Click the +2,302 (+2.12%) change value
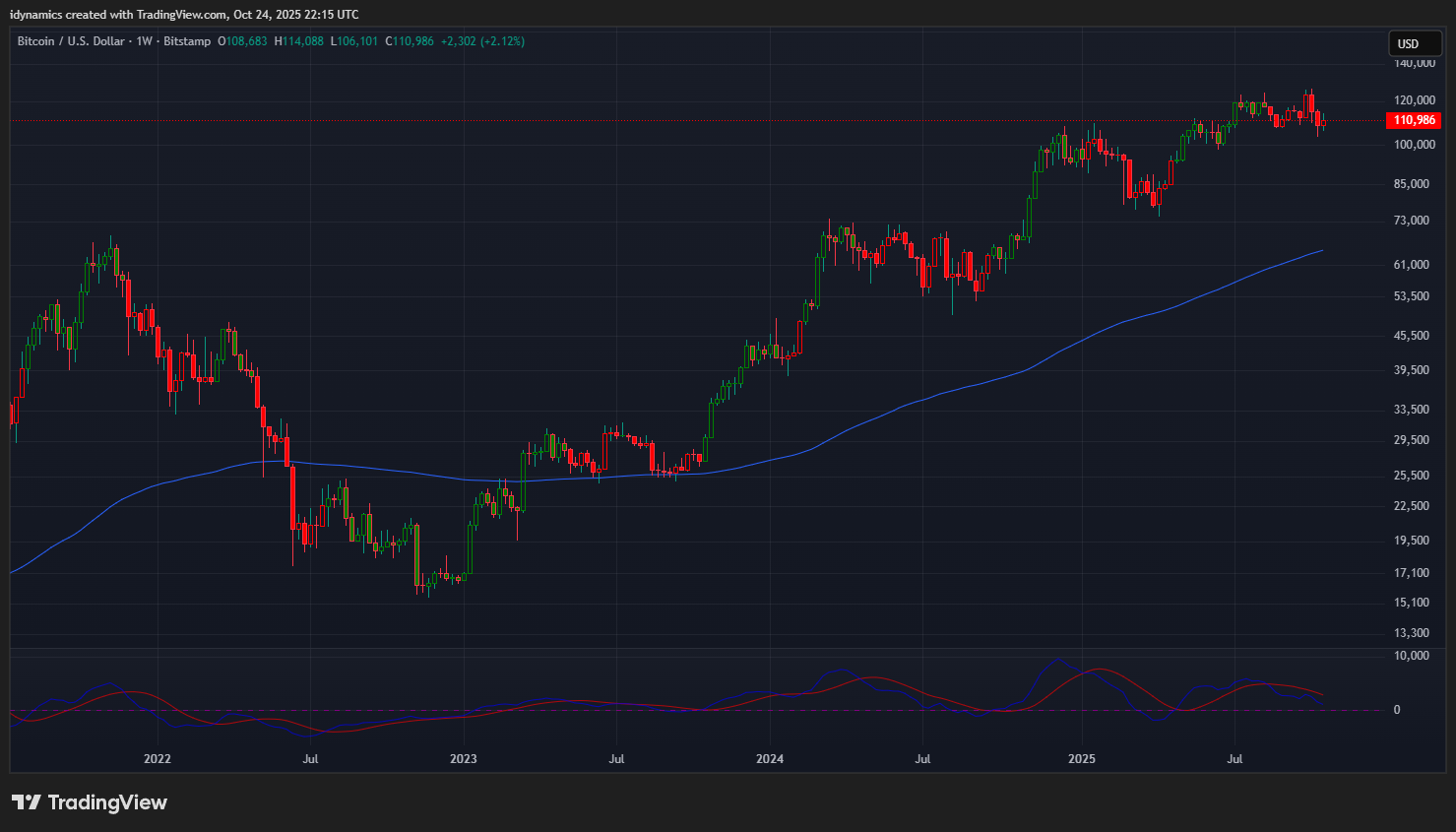The height and width of the screenshot is (832, 1456). point(482,41)
